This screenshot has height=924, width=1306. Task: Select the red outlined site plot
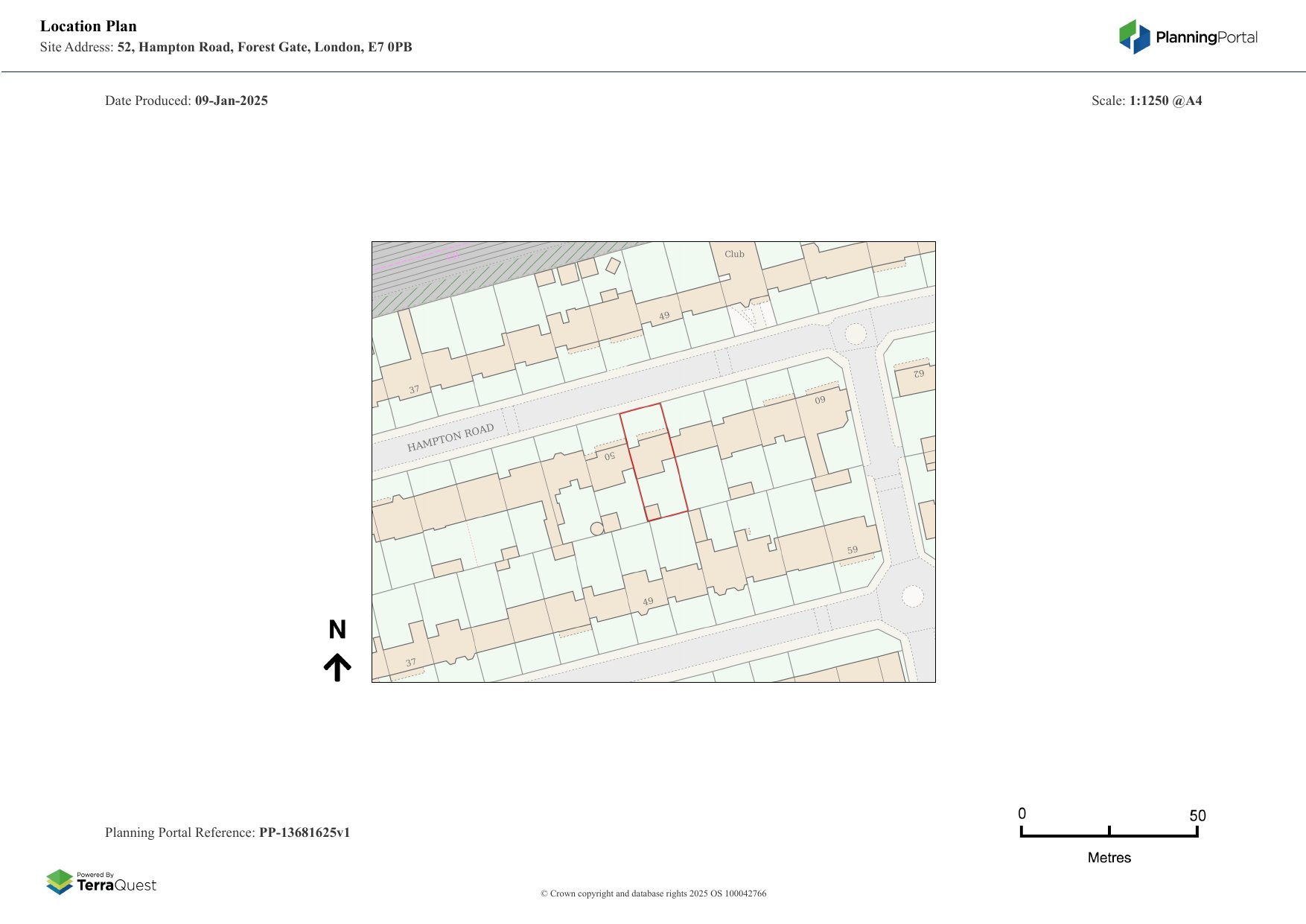tap(655, 463)
